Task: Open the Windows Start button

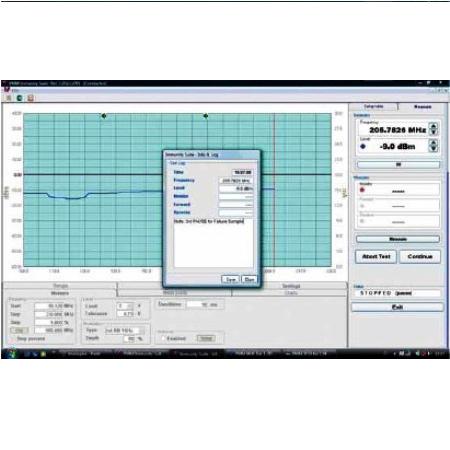Action: pyautogui.click(x=11, y=354)
